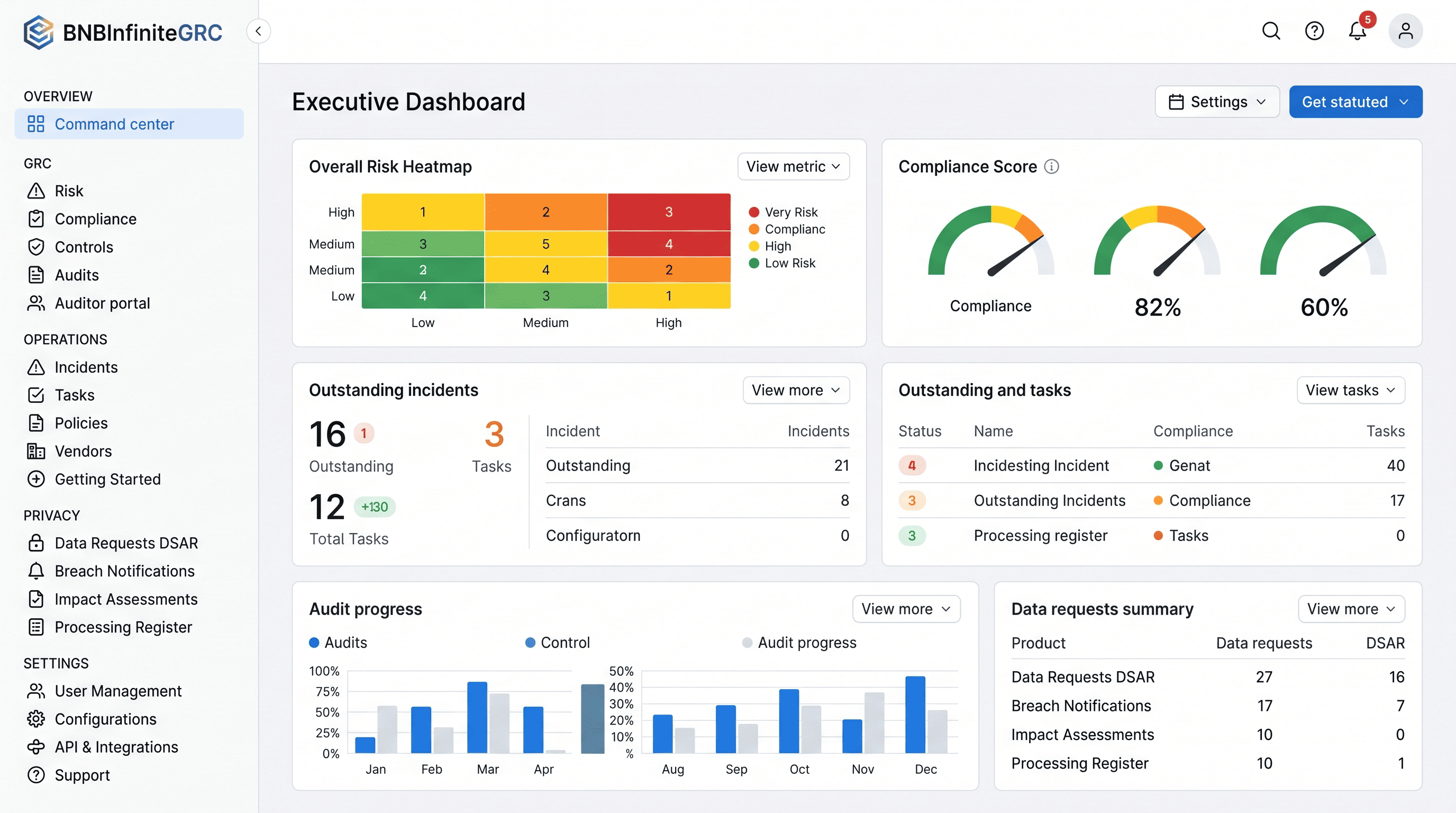Click the Get statuted button

coord(1355,102)
